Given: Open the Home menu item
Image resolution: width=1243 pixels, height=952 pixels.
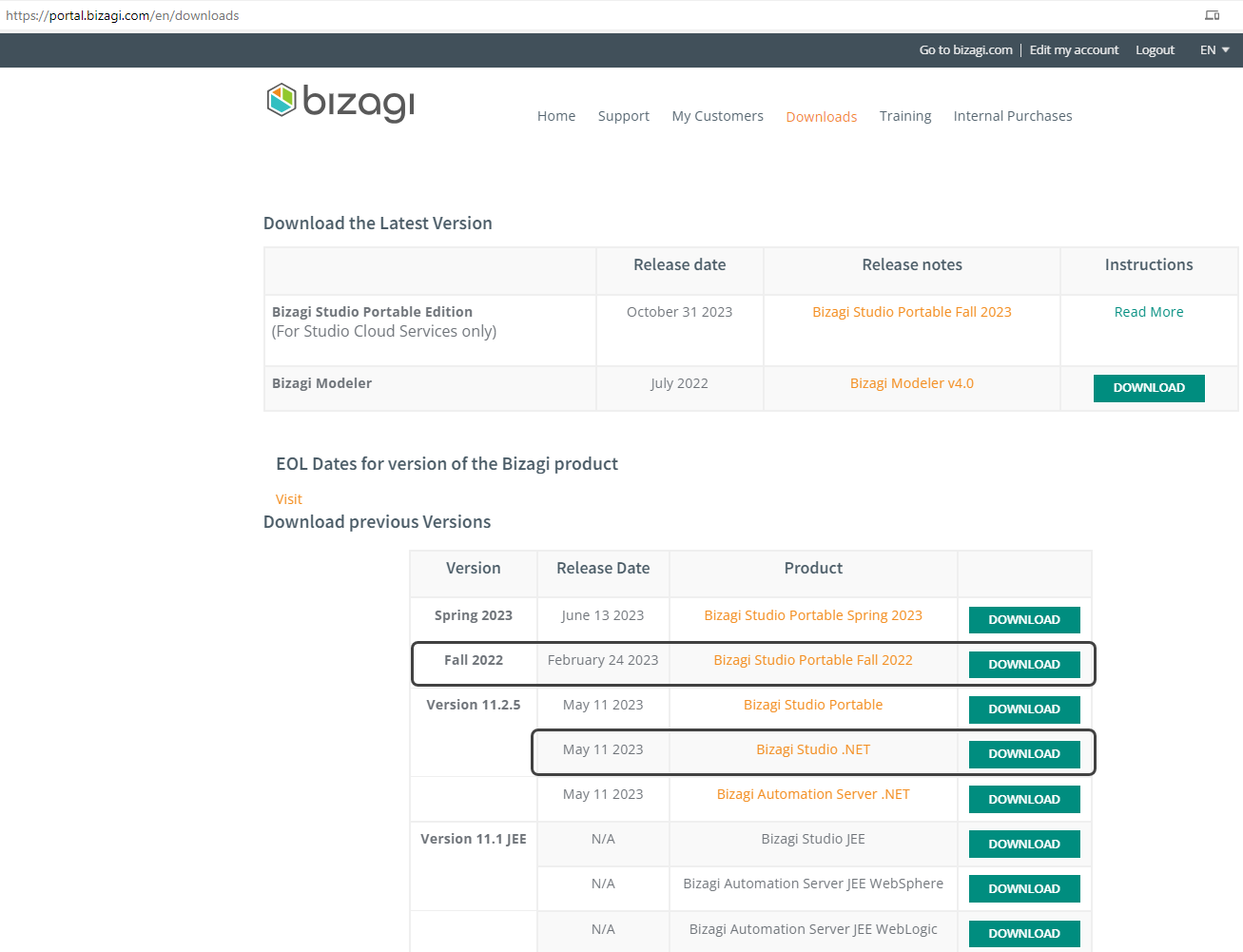Looking at the screenshot, I should [556, 116].
